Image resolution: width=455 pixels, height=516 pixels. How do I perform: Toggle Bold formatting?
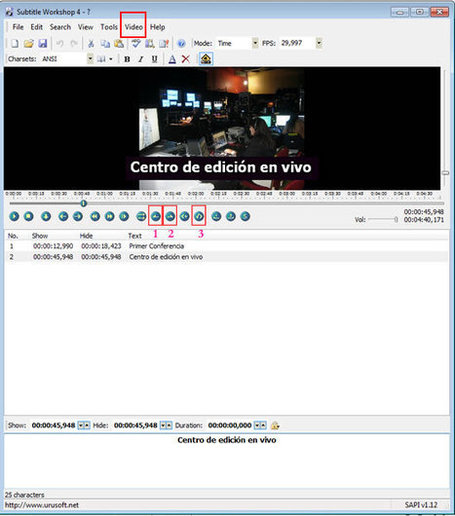point(127,59)
